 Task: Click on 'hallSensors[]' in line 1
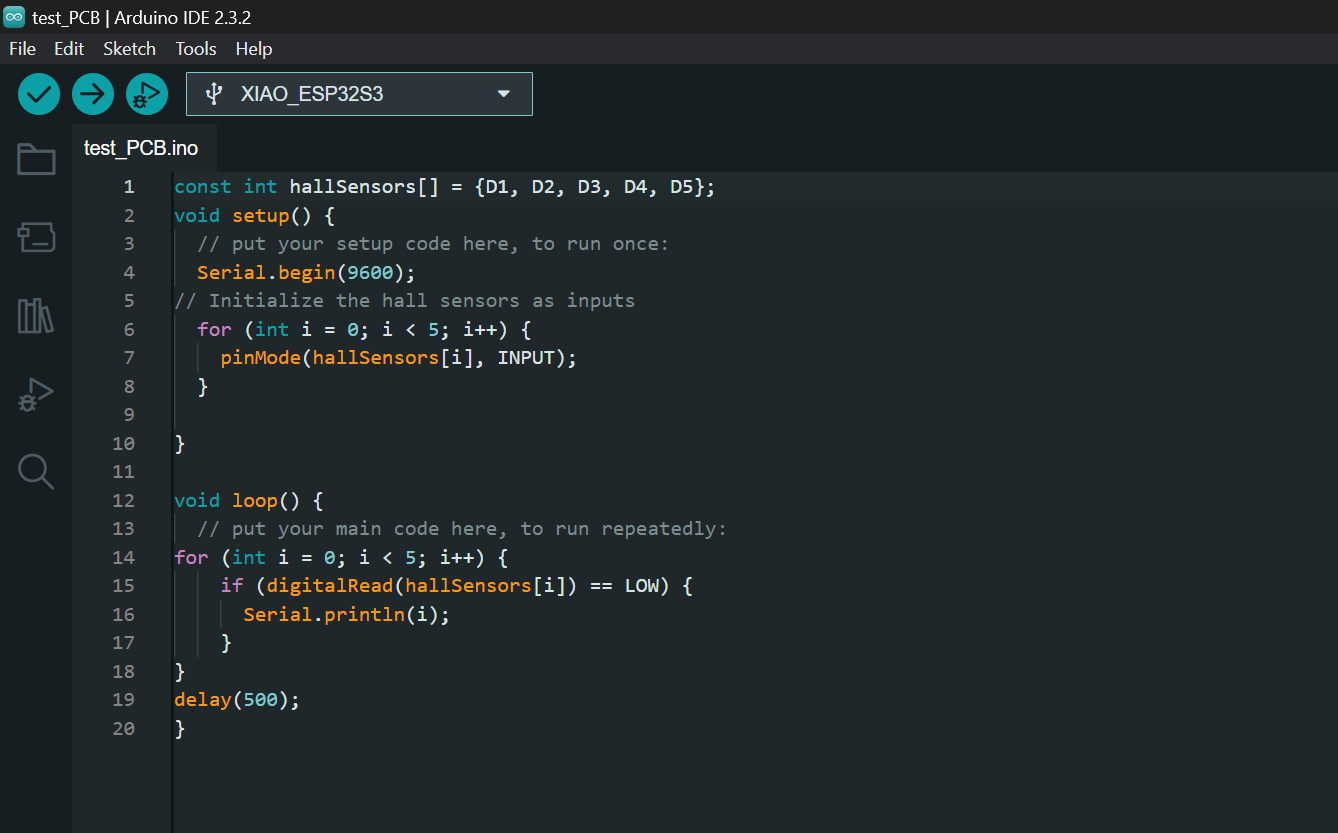(364, 187)
